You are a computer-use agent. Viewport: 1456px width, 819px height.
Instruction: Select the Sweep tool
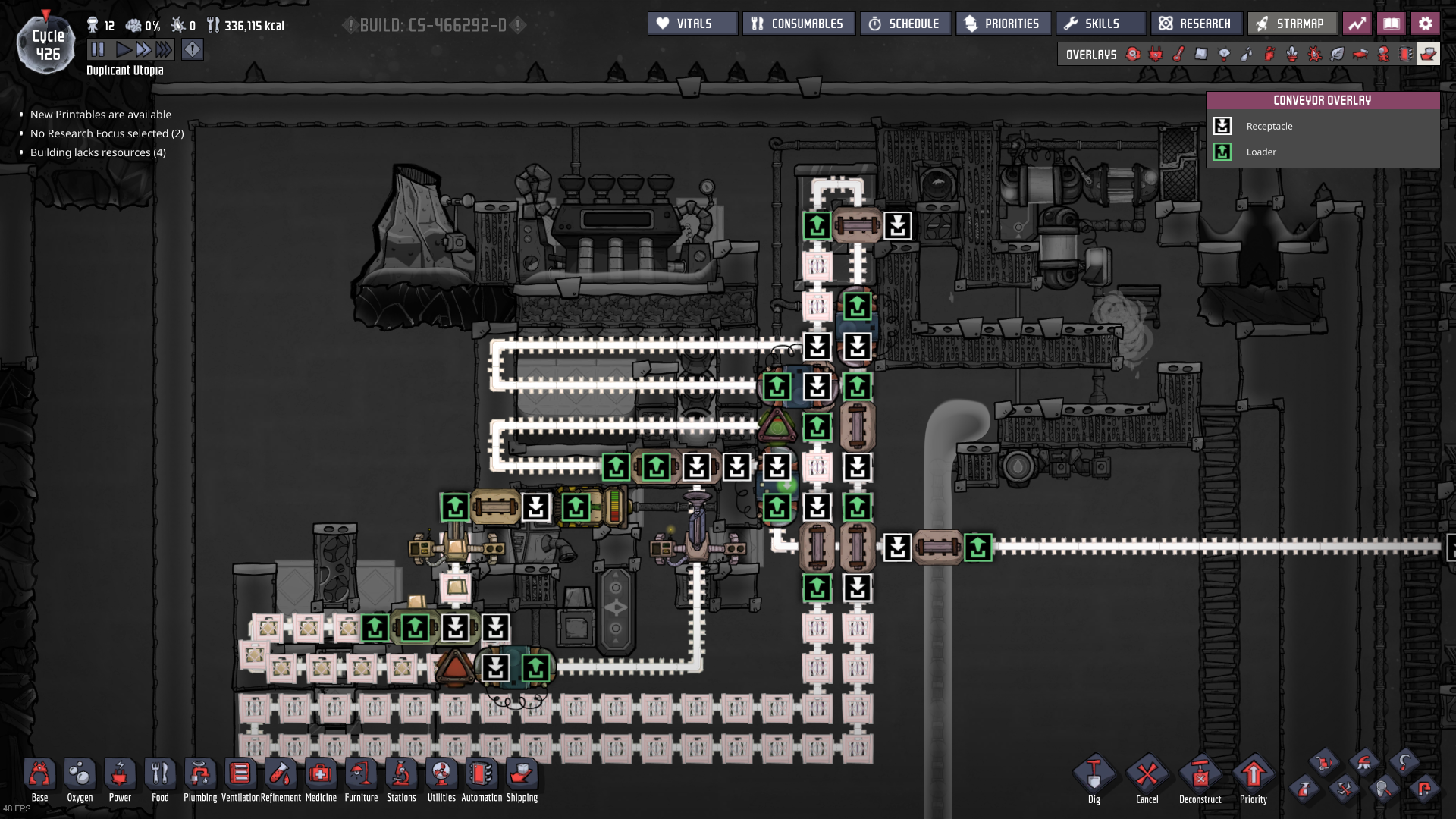pos(1324,761)
